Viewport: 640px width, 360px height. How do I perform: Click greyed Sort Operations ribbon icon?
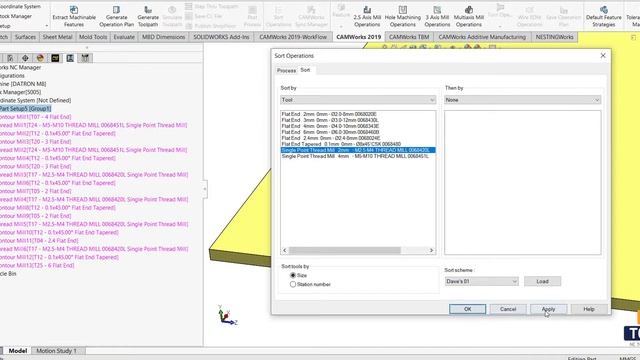[278, 9]
